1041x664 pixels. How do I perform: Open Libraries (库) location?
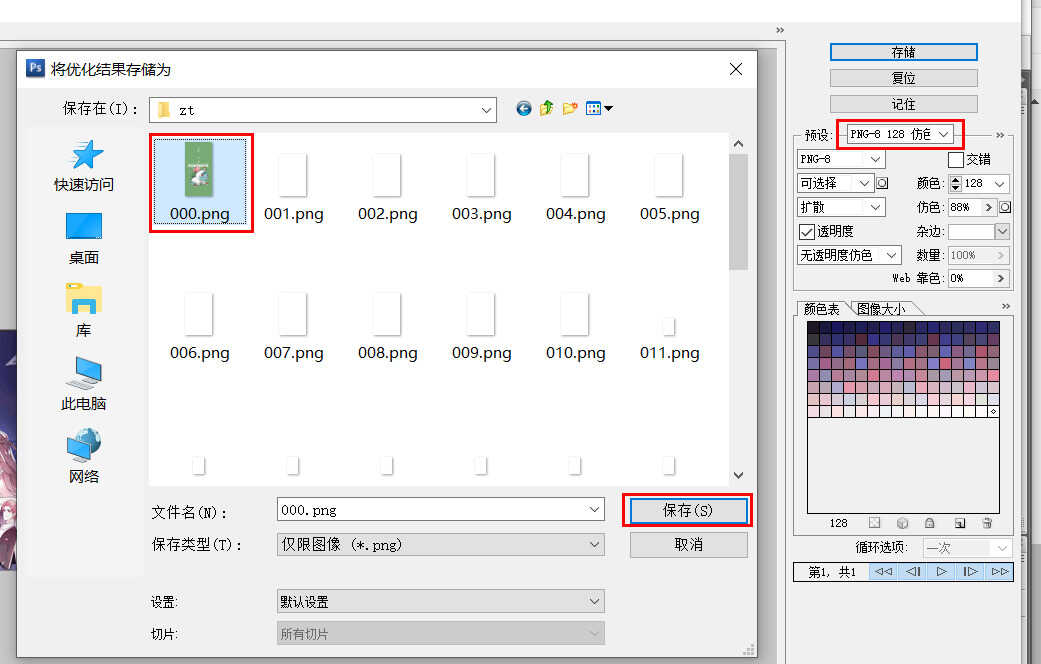pos(84,311)
